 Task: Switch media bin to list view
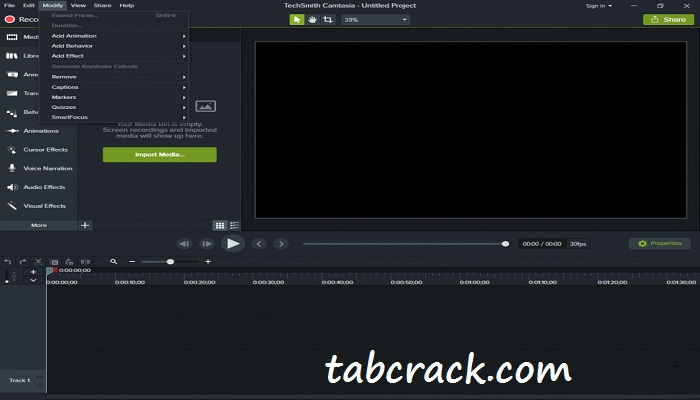pos(234,225)
